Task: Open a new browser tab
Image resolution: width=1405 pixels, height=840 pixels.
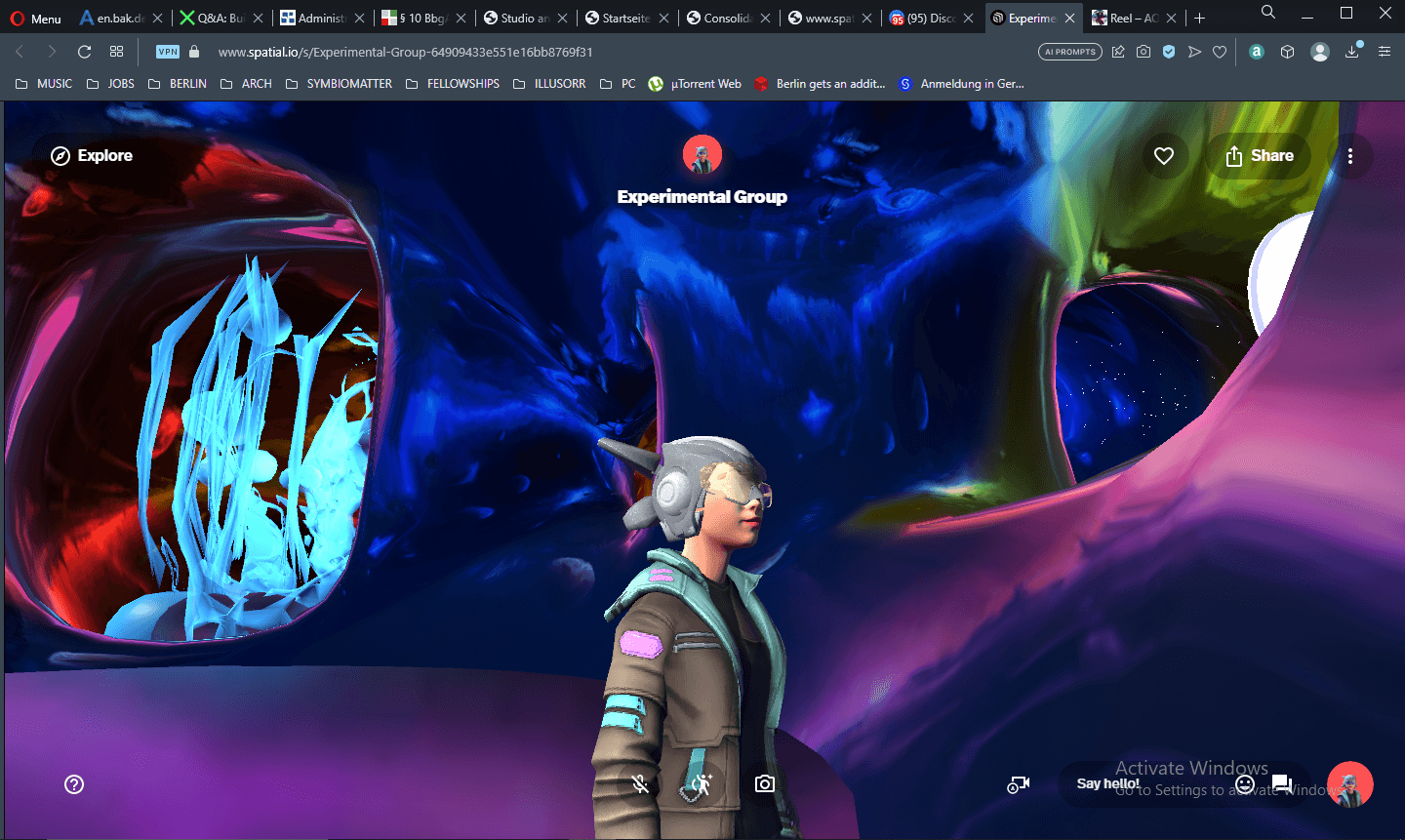Action: [1200, 19]
